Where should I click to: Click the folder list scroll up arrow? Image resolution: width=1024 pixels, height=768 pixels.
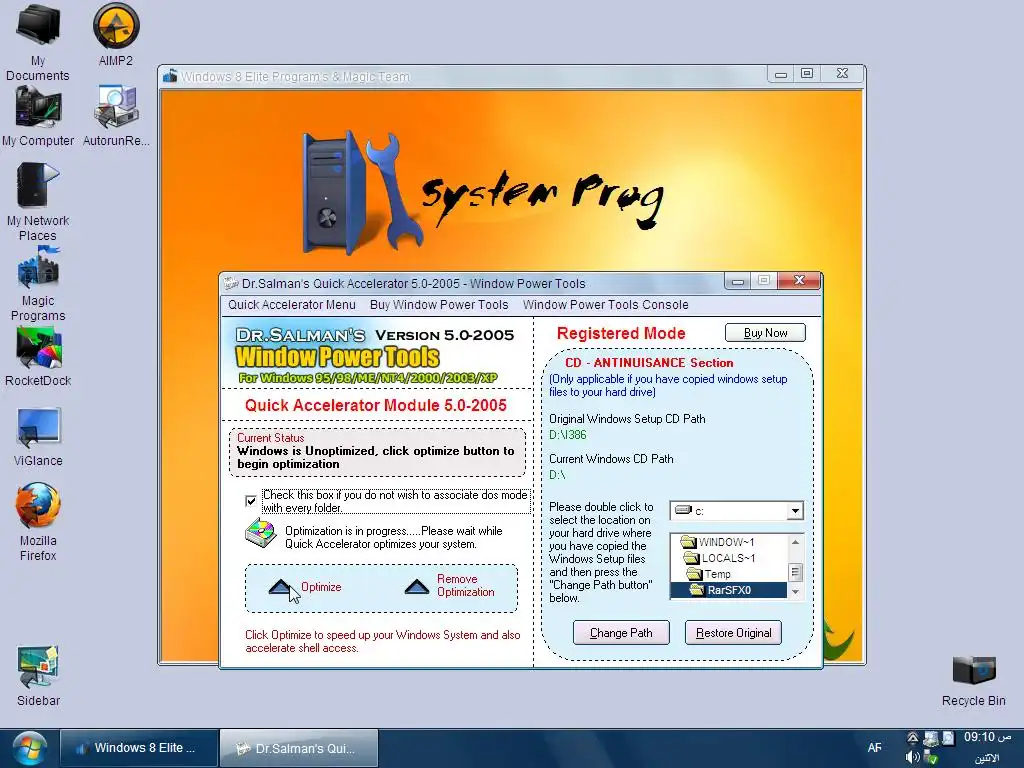pos(795,542)
